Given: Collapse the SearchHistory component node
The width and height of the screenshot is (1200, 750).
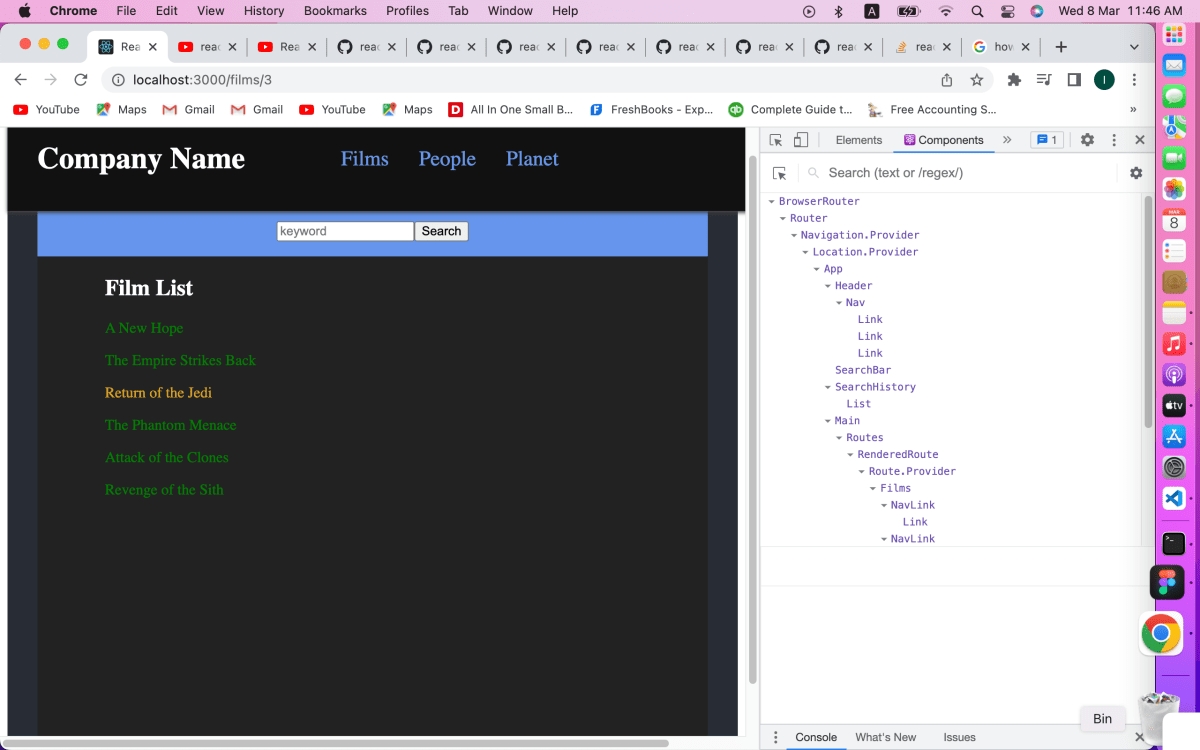Looking at the screenshot, I should click(x=828, y=387).
